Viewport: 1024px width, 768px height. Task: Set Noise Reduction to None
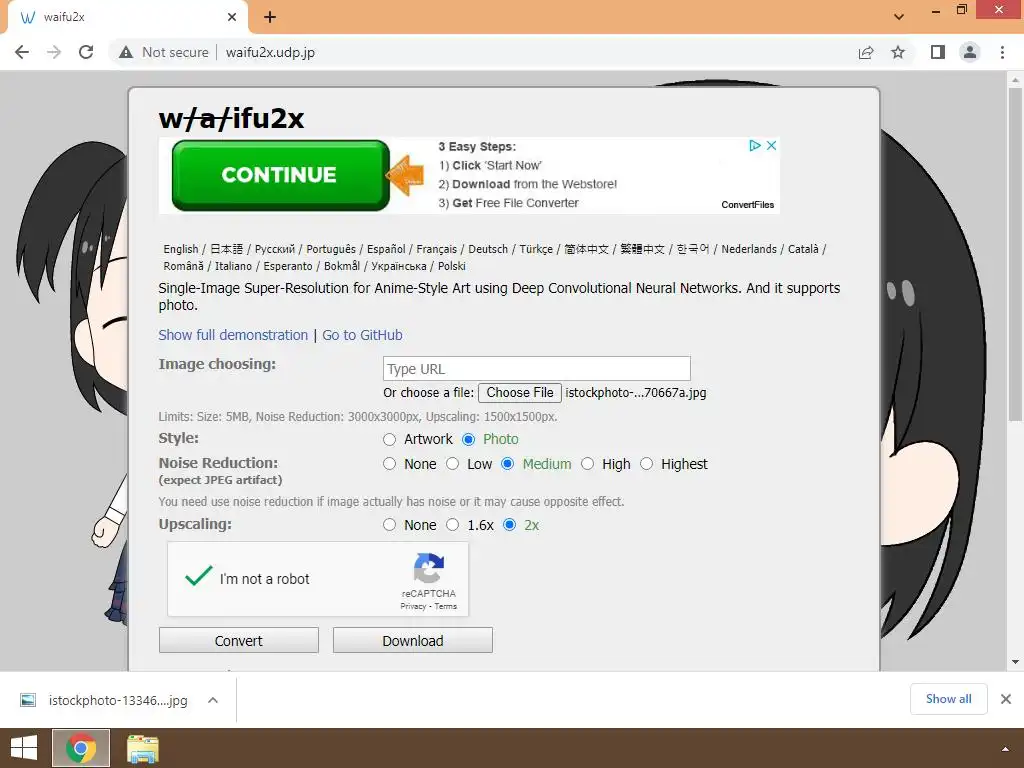pyautogui.click(x=389, y=464)
